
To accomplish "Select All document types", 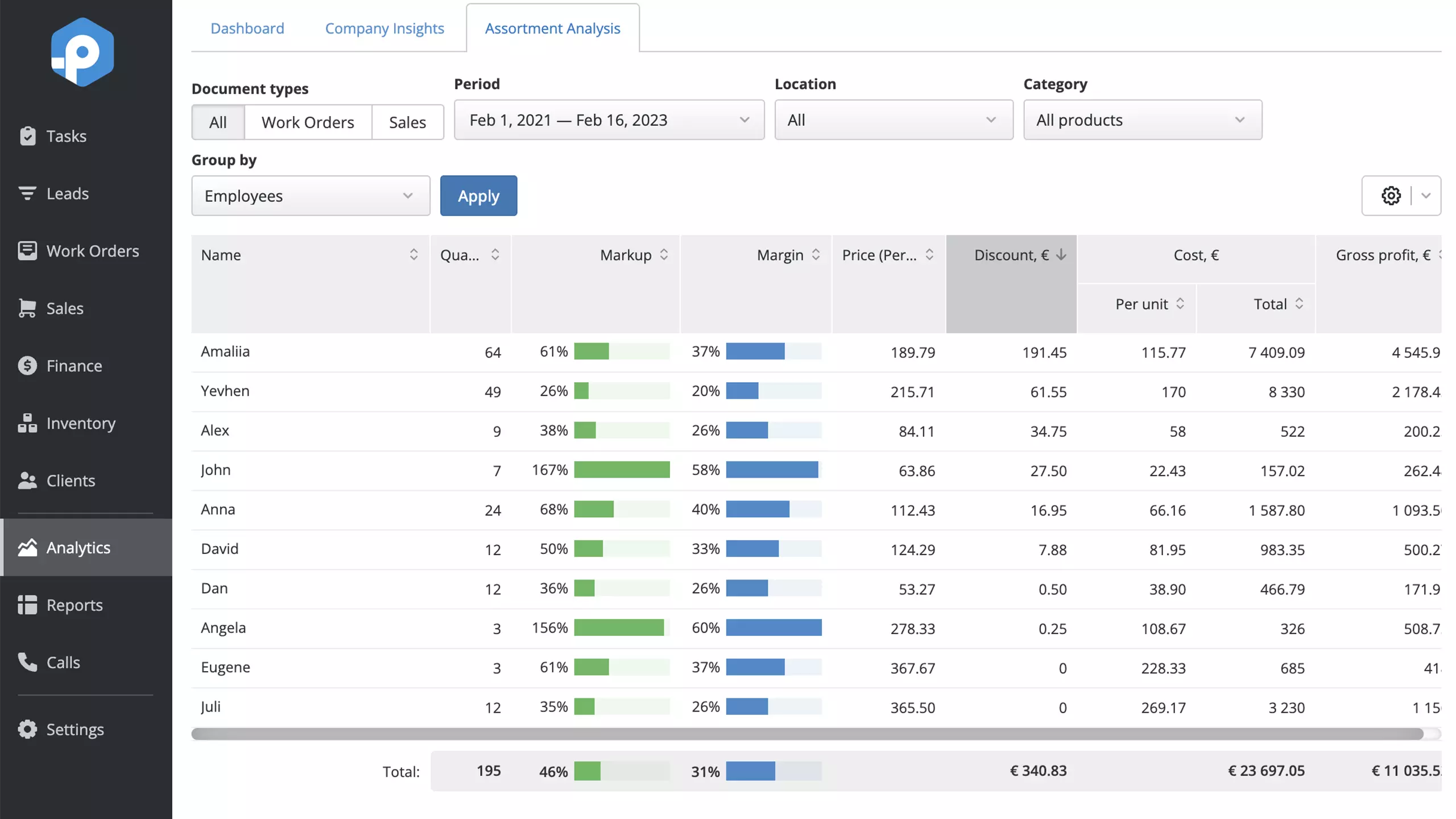I will [x=218, y=122].
